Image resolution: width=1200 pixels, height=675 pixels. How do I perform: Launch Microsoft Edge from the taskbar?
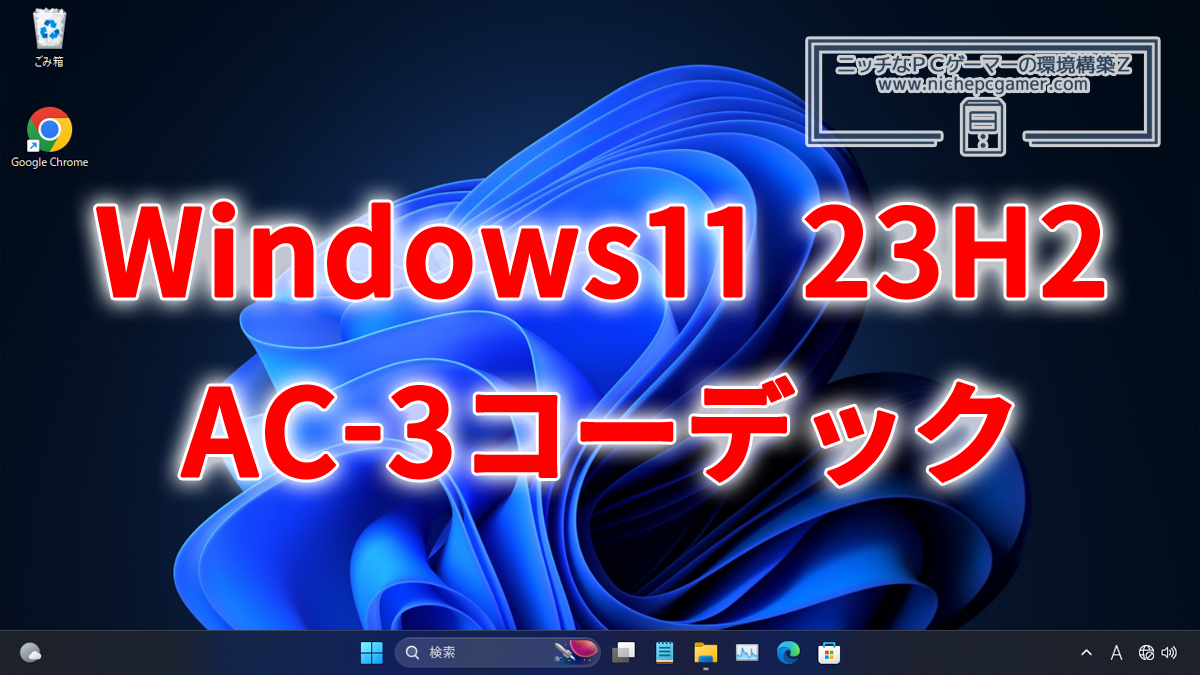(x=788, y=653)
